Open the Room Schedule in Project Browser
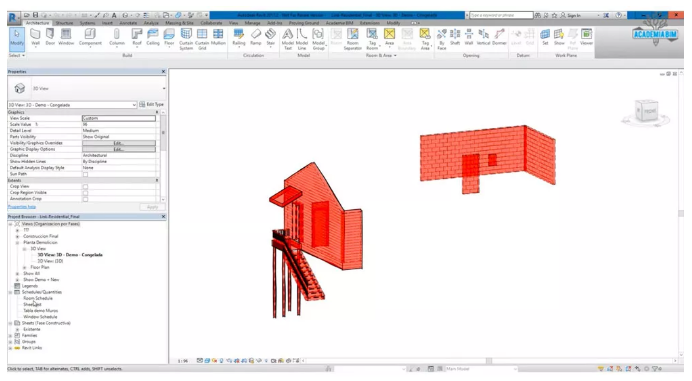 38,298
